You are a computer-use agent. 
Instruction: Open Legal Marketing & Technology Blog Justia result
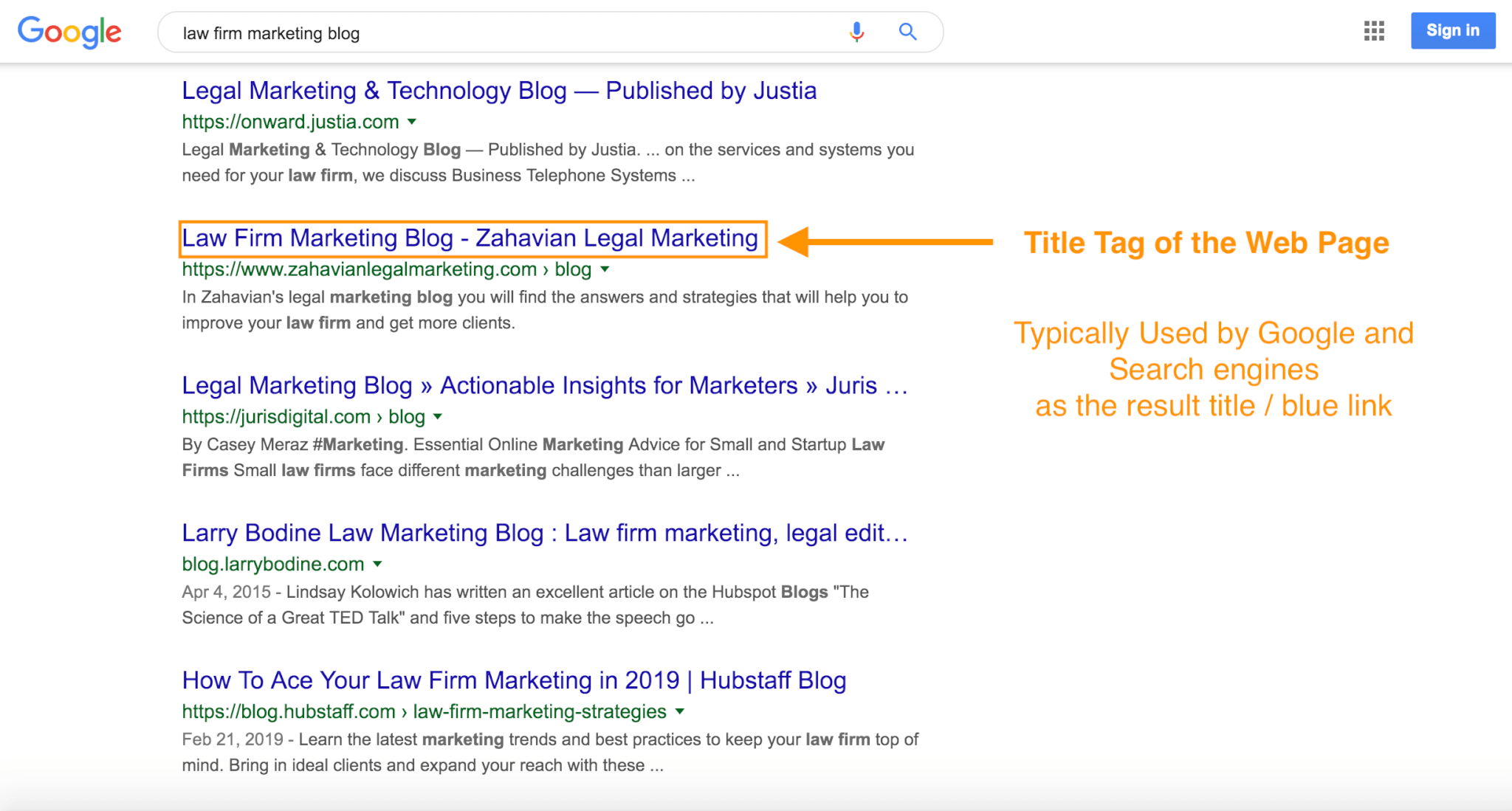(x=499, y=91)
